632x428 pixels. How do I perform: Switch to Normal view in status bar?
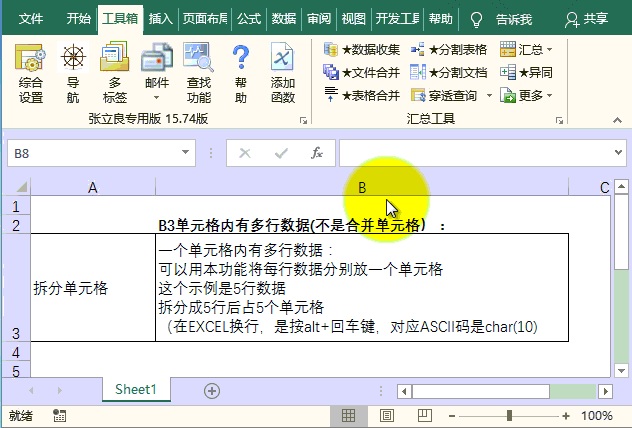click(x=348, y=415)
